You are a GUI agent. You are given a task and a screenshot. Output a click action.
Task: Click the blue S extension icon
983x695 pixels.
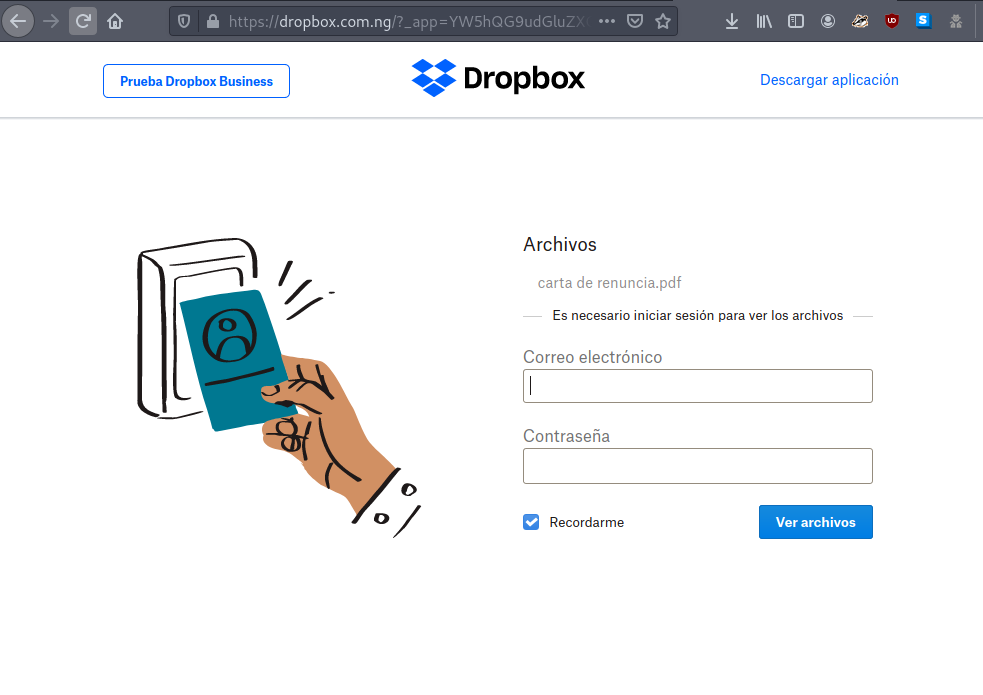click(x=923, y=21)
